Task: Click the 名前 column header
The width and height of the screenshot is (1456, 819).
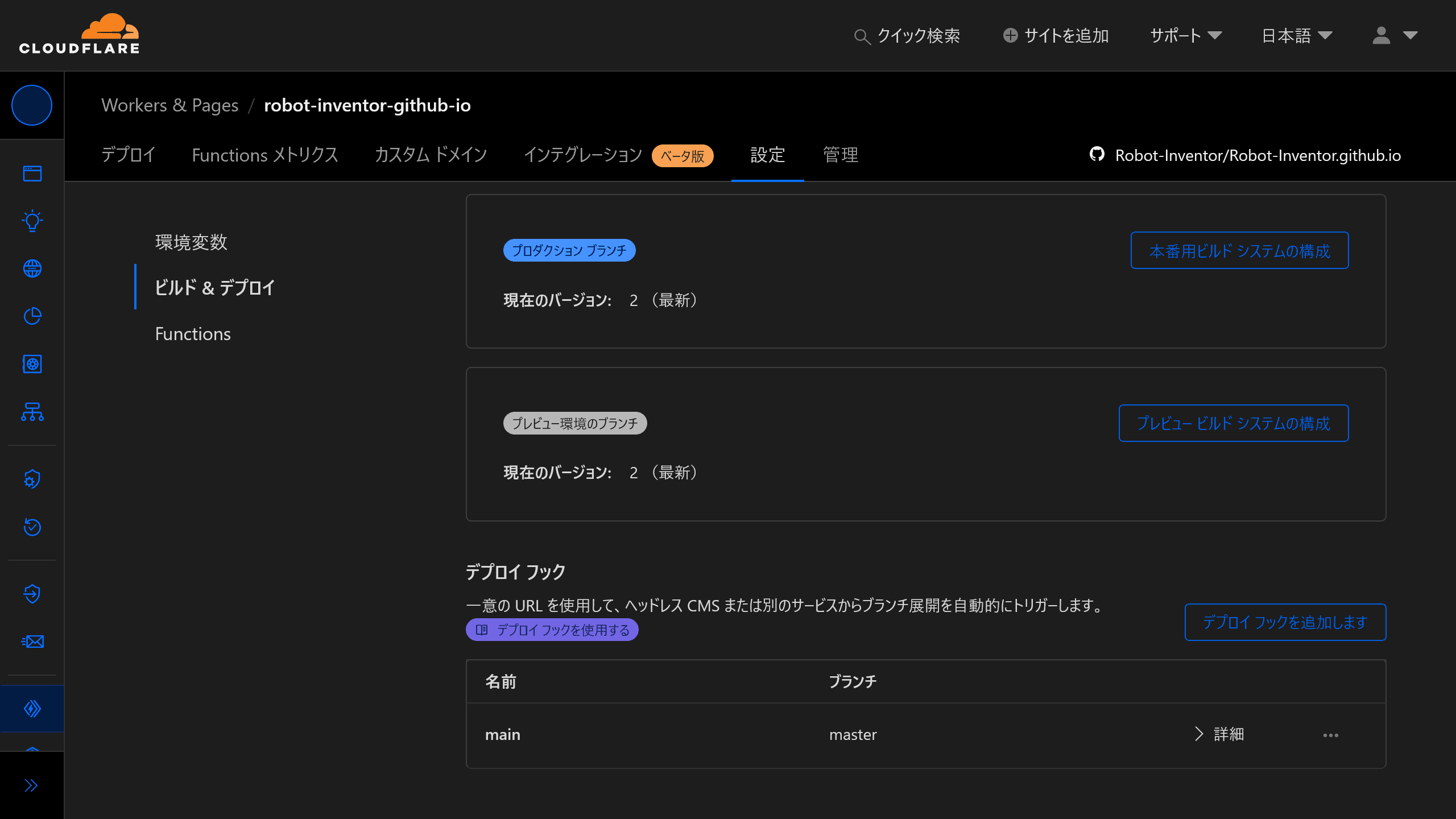Action: tap(500, 681)
